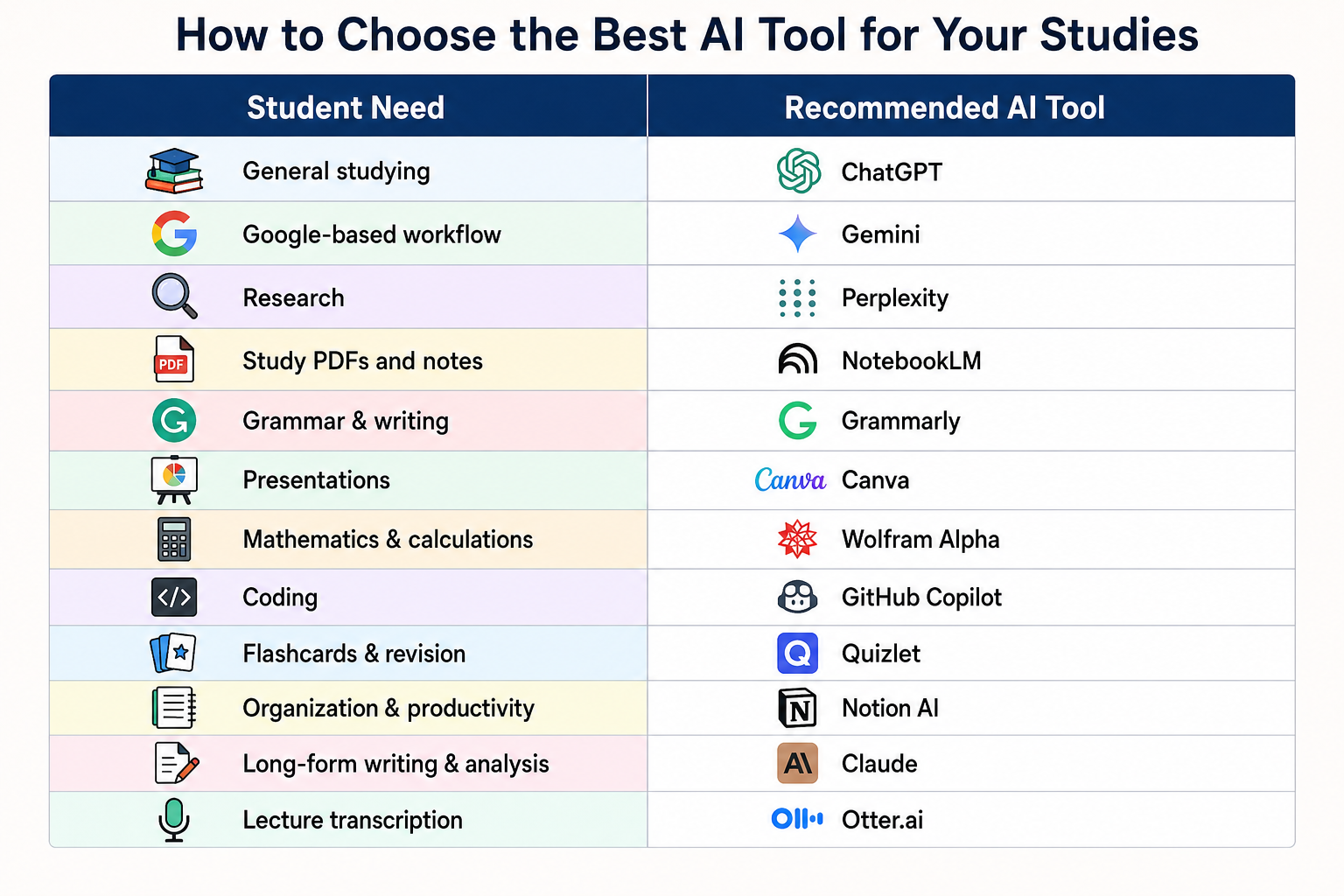This screenshot has height=896, width=1344.
Task: Click the green microphone icon
Action: [174, 820]
